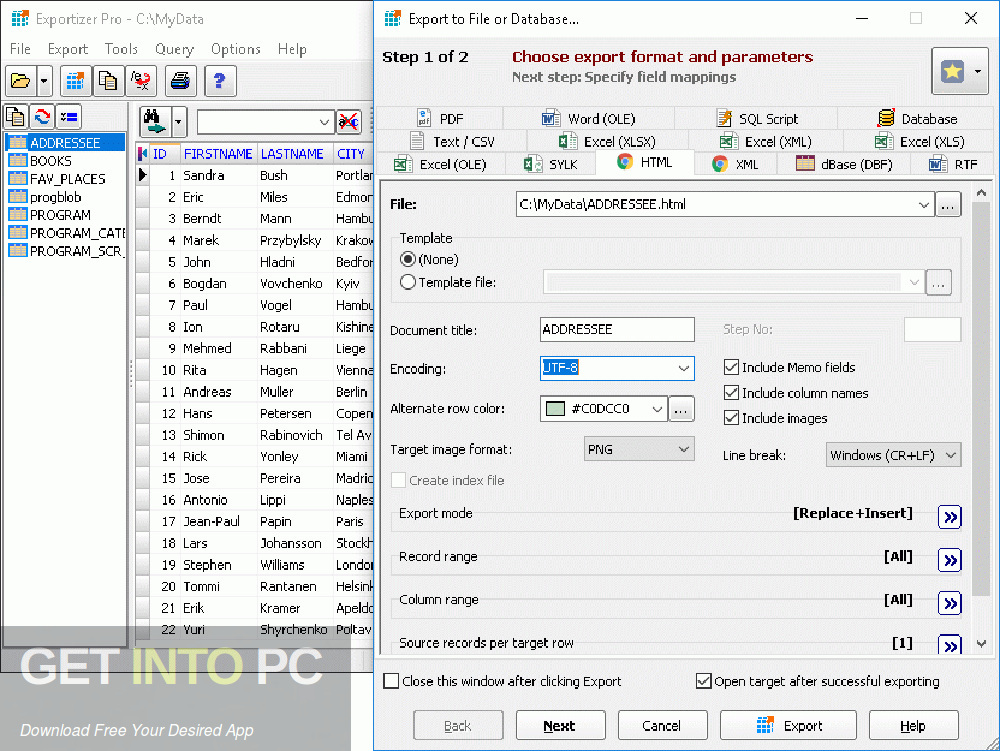Image resolution: width=1000 pixels, height=751 pixels.
Task: Switch to the SQL Script format tab
Action: [756, 119]
